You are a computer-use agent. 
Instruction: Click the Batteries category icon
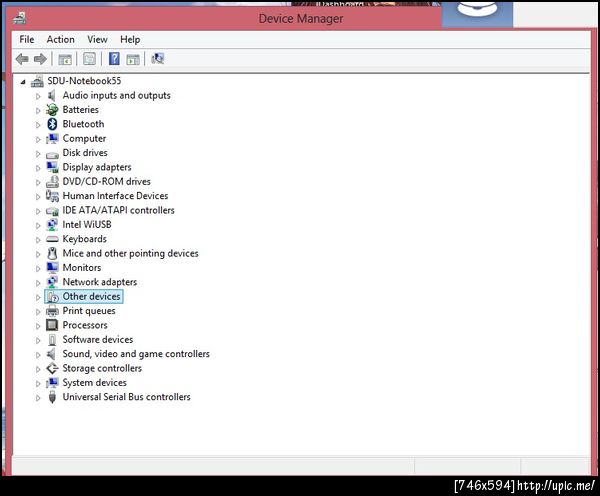pyautogui.click(x=52, y=110)
